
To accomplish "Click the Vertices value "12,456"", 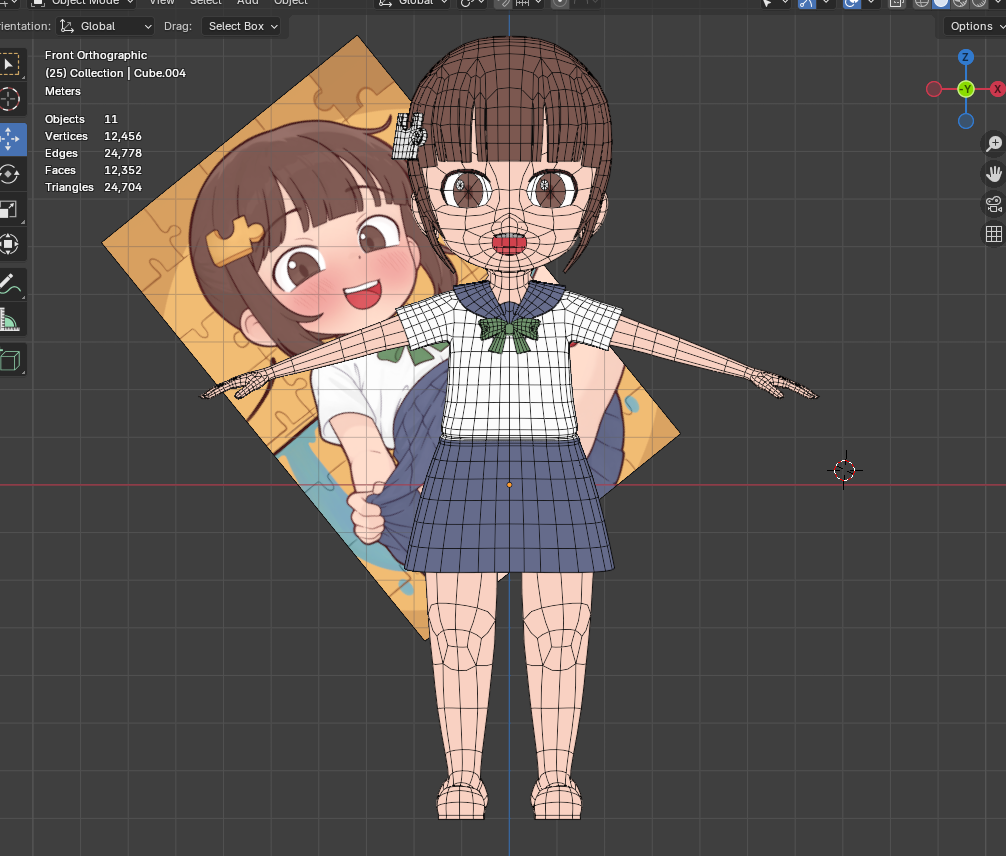I will click(x=123, y=136).
